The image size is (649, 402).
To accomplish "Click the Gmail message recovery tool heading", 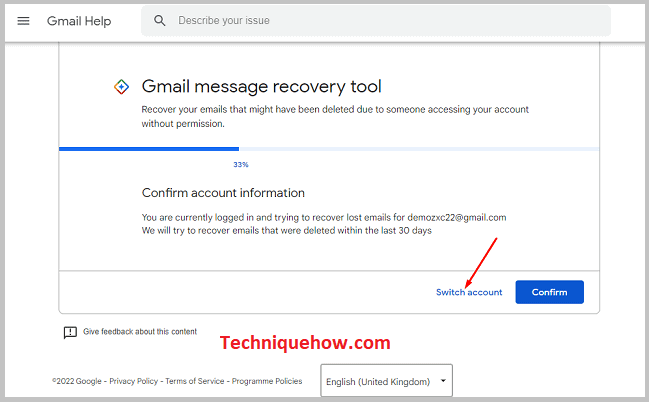I will [x=262, y=87].
